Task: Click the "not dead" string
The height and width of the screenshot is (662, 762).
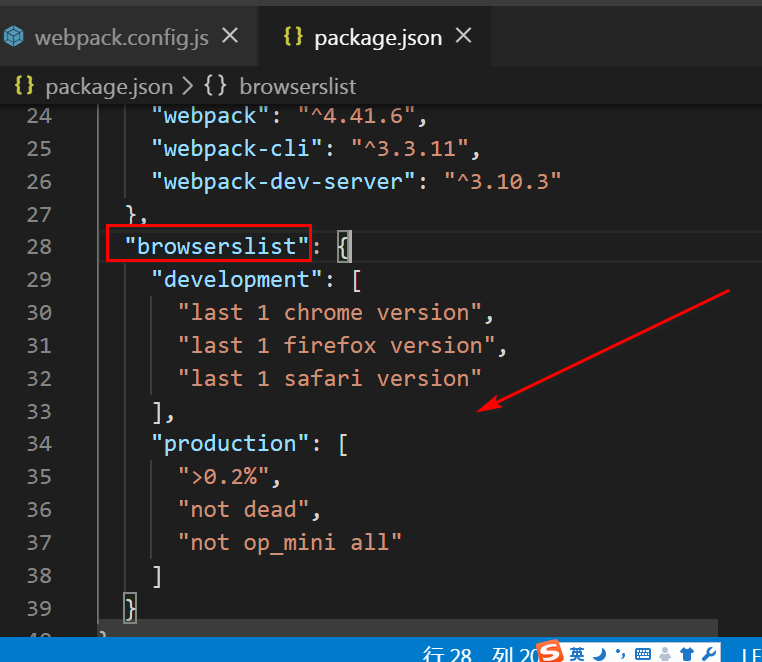Action: tap(243, 510)
